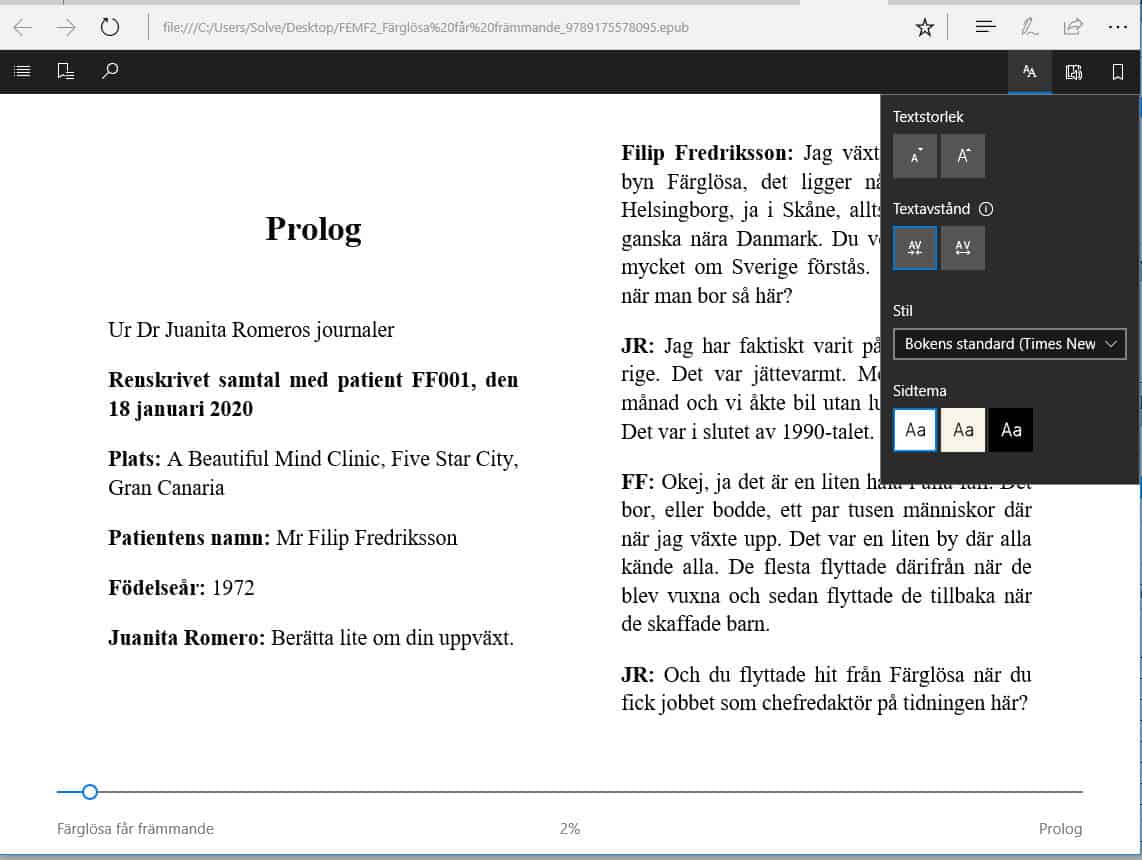Image resolution: width=1142 pixels, height=860 pixels.
Task: Share this page
Action: coord(1073,28)
